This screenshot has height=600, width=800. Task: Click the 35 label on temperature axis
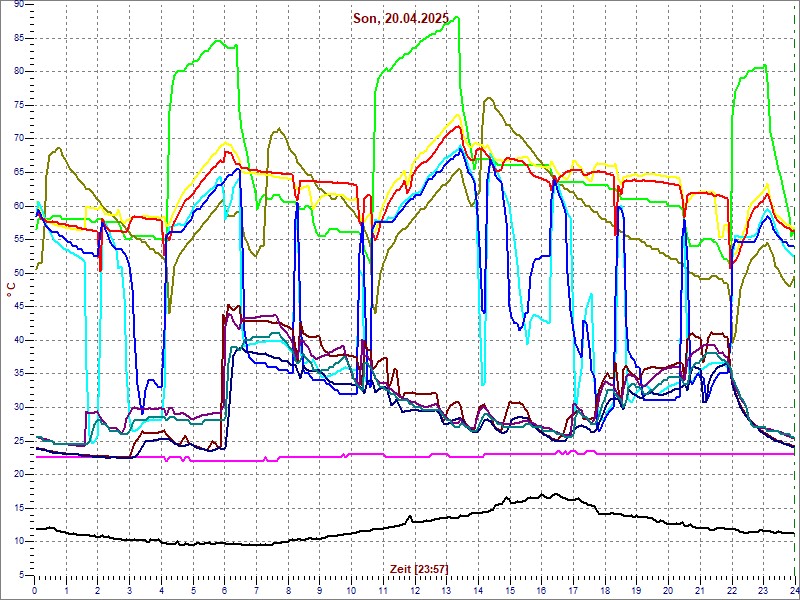tap(19, 373)
